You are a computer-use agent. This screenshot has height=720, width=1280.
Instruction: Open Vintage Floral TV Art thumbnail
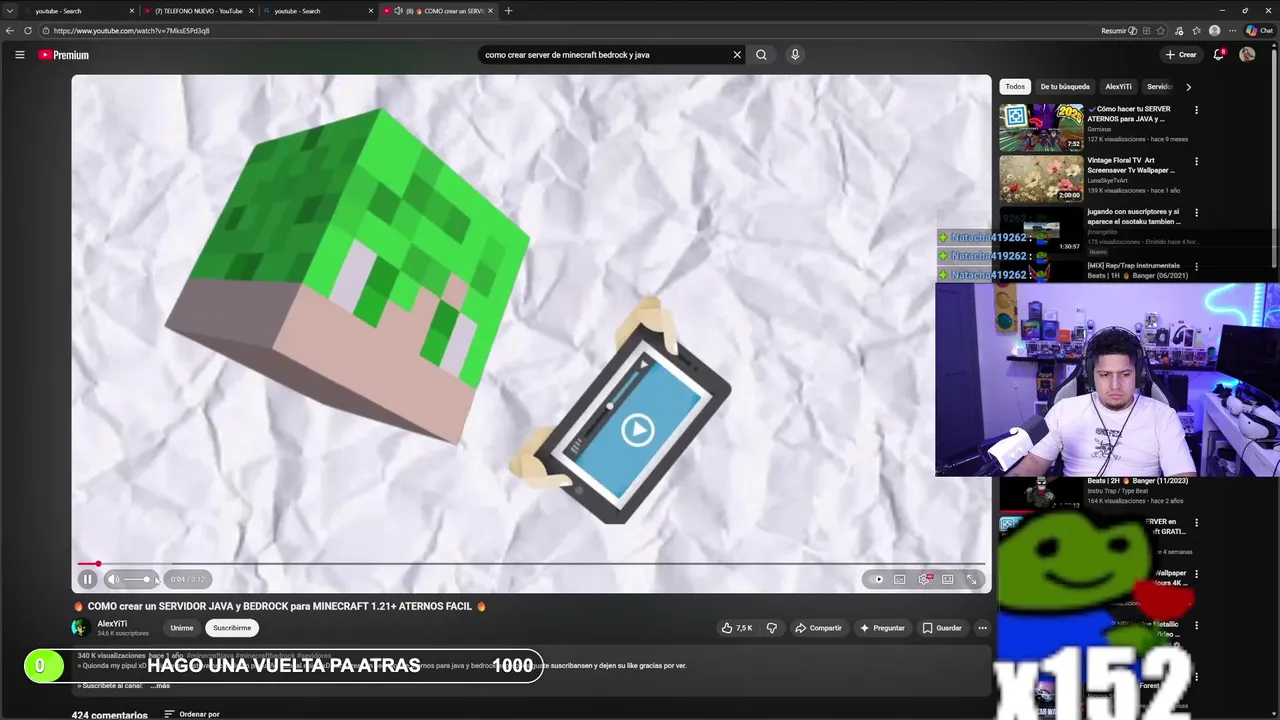(x=1041, y=179)
